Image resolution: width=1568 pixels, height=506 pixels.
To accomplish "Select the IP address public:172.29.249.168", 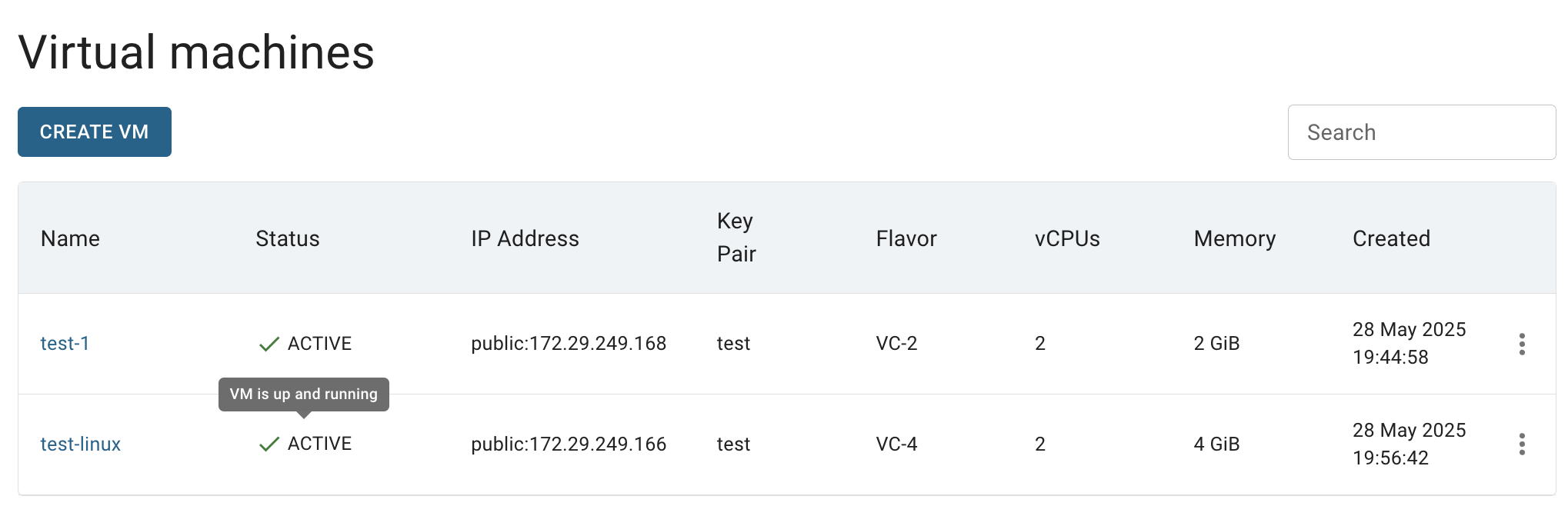I will (569, 343).
